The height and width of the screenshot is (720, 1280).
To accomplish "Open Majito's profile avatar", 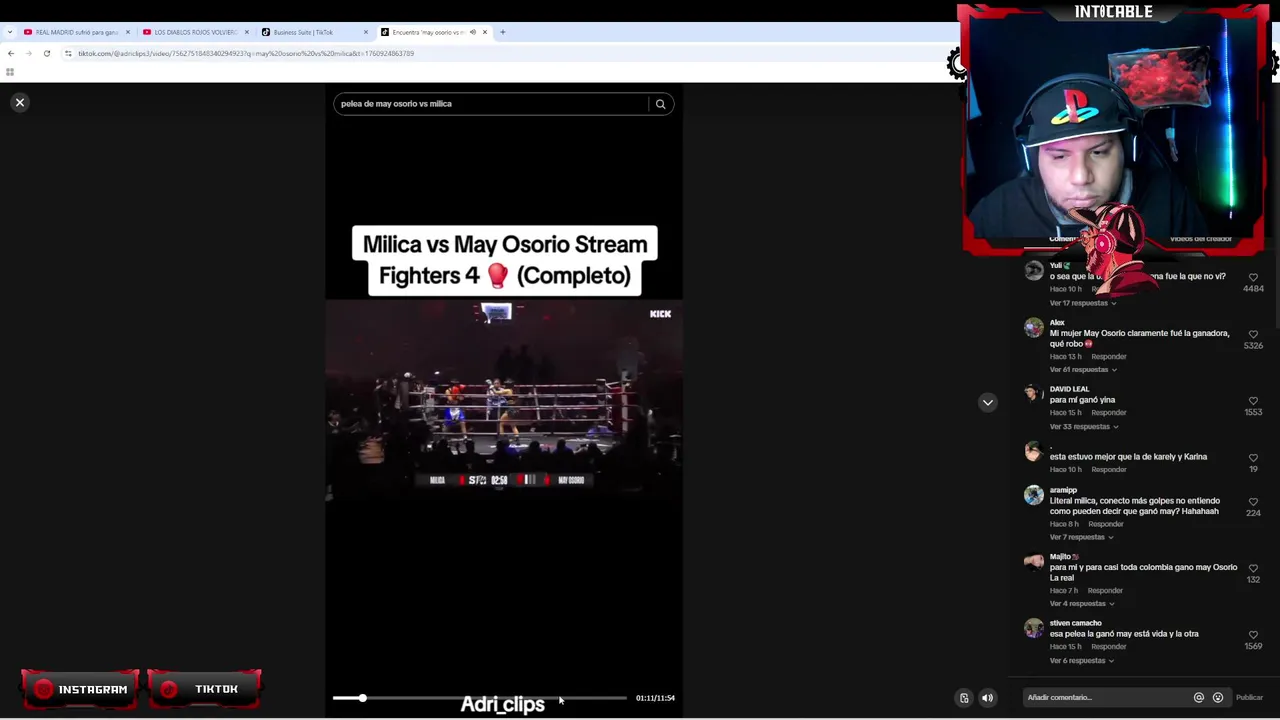I will [1033, 562].
